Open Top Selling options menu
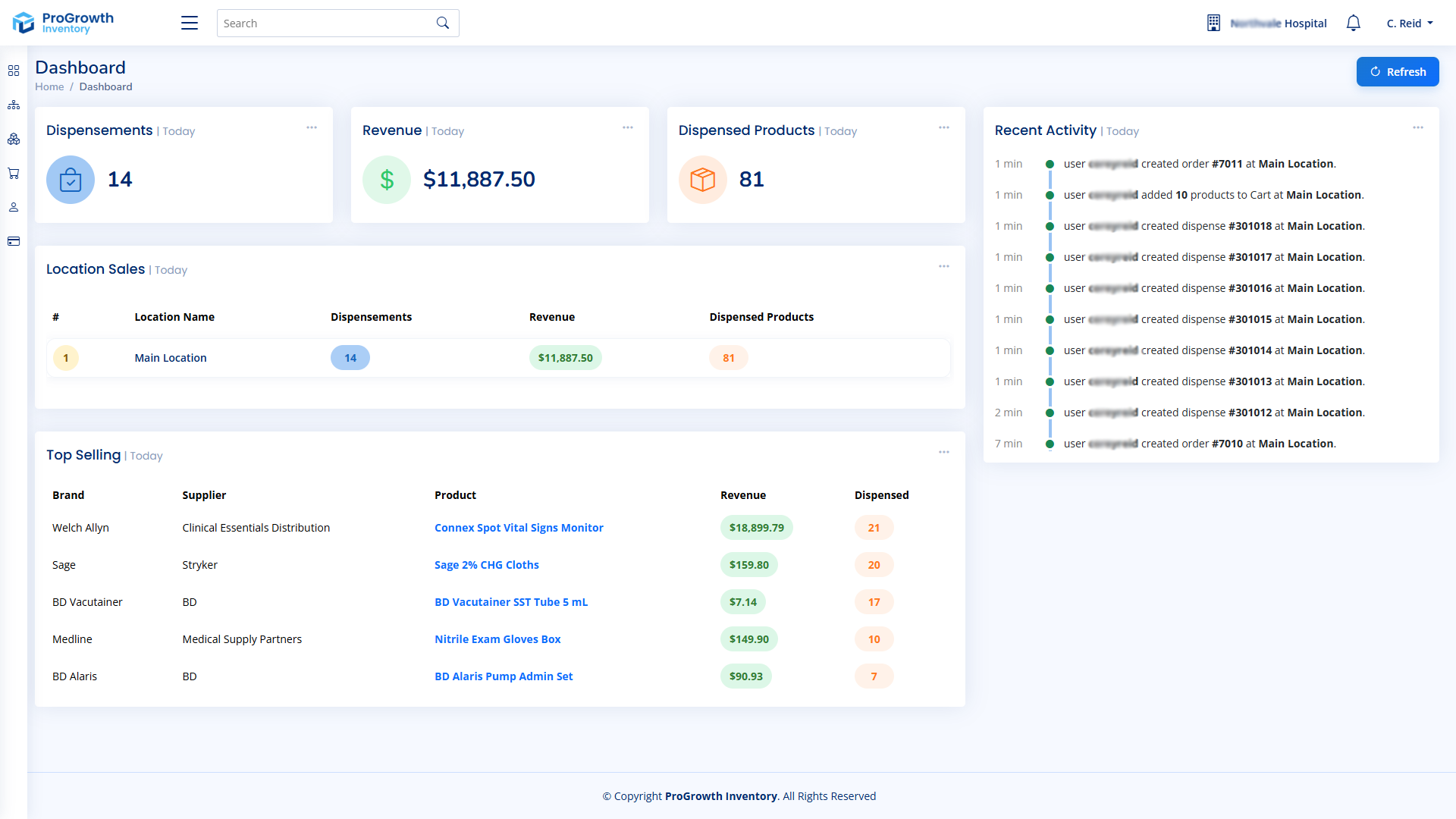The width and height of the screenshot is (1456, 819). (x=944, y=452)
